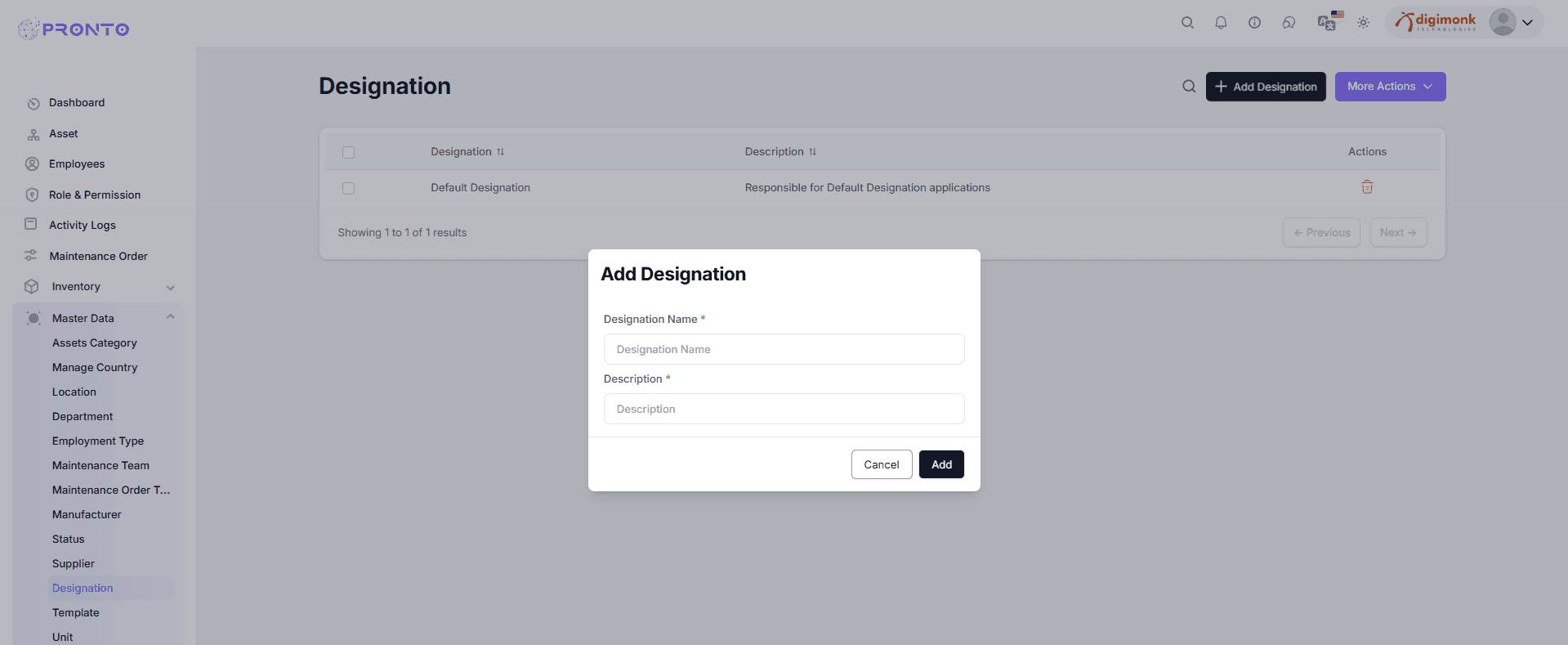Image resolution: width=1568 pixels, height=645 pixels.
Task: Click the Employees sidebar icon
Action: [x=32, y=164]
